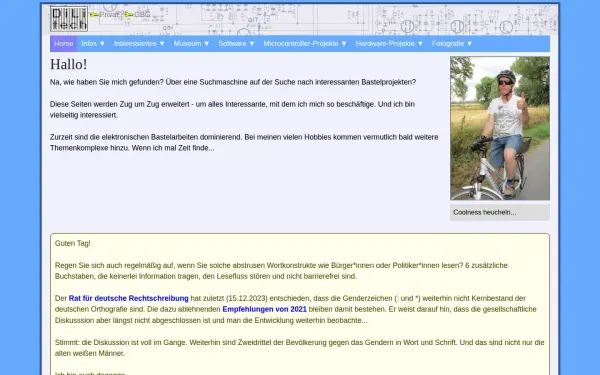Open the Privat link in header

coord(109,15)
